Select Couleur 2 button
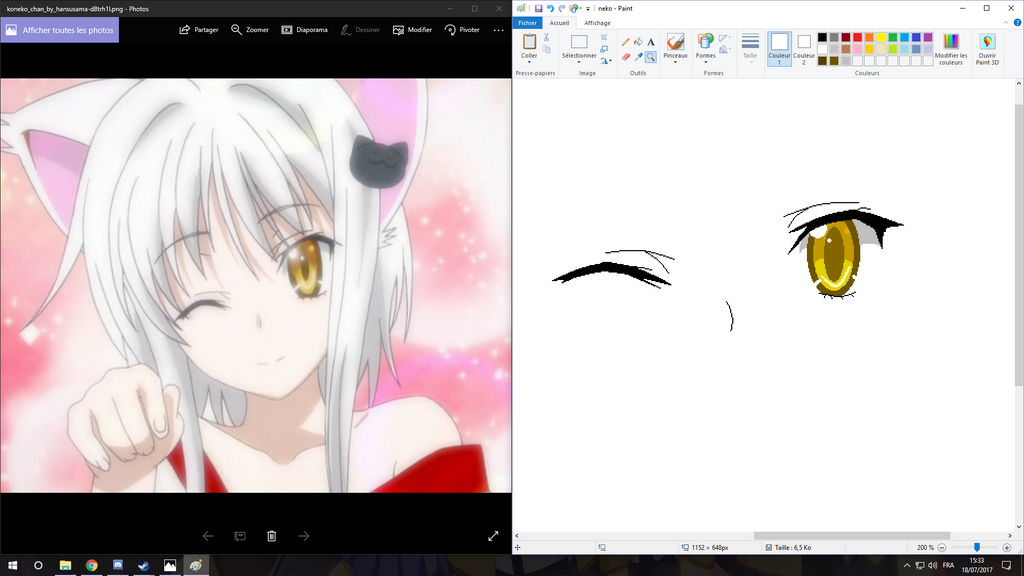This screenshot has height=576, width=1024. point(804,48)
